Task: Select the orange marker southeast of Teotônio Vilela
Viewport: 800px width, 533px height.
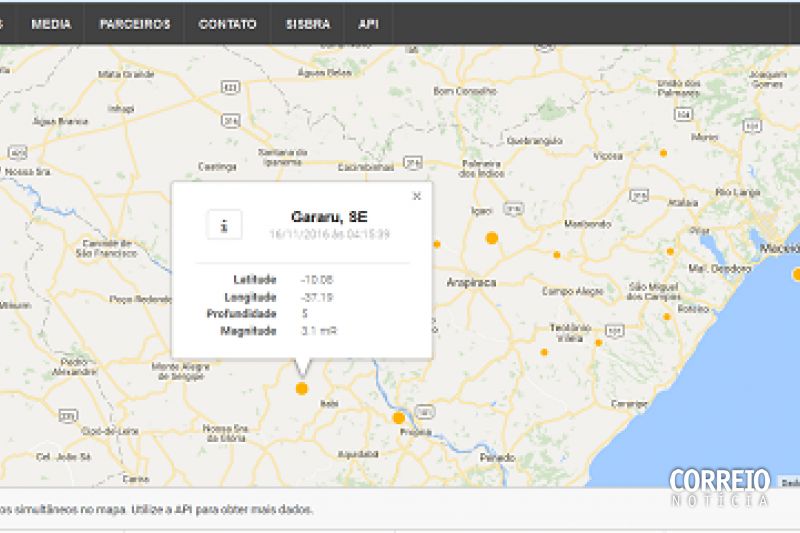Action: 599,343
